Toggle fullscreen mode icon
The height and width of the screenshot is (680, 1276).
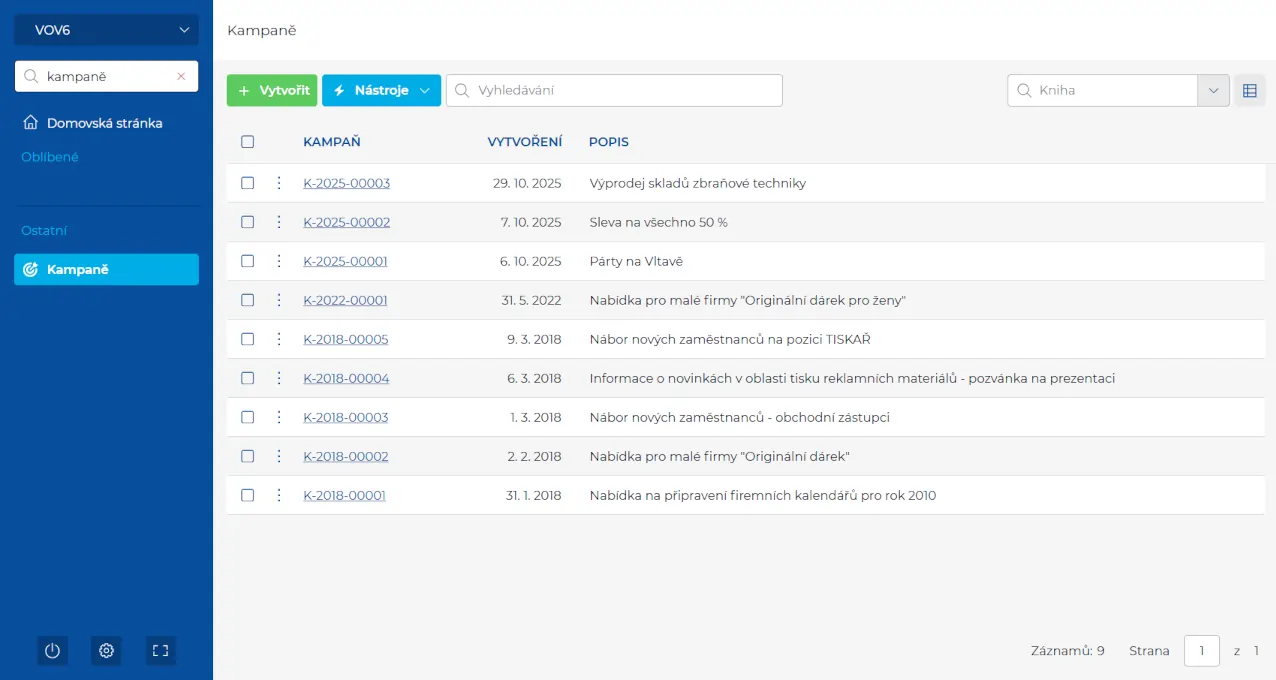pyautogui.click(x=160, y=651)
